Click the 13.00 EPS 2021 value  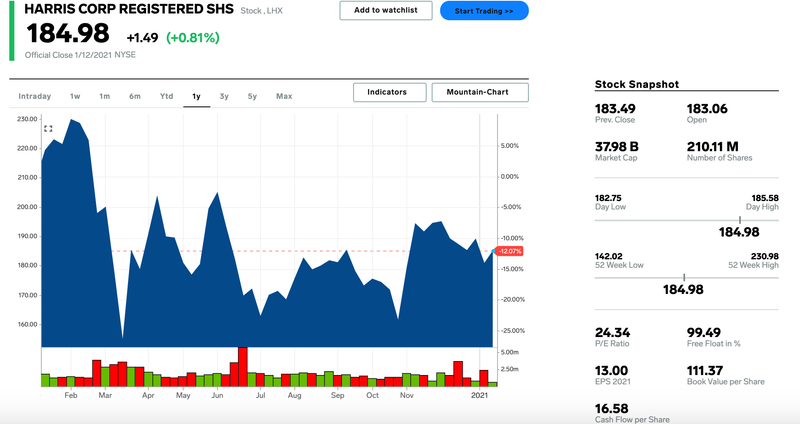(x=611, y=371)
